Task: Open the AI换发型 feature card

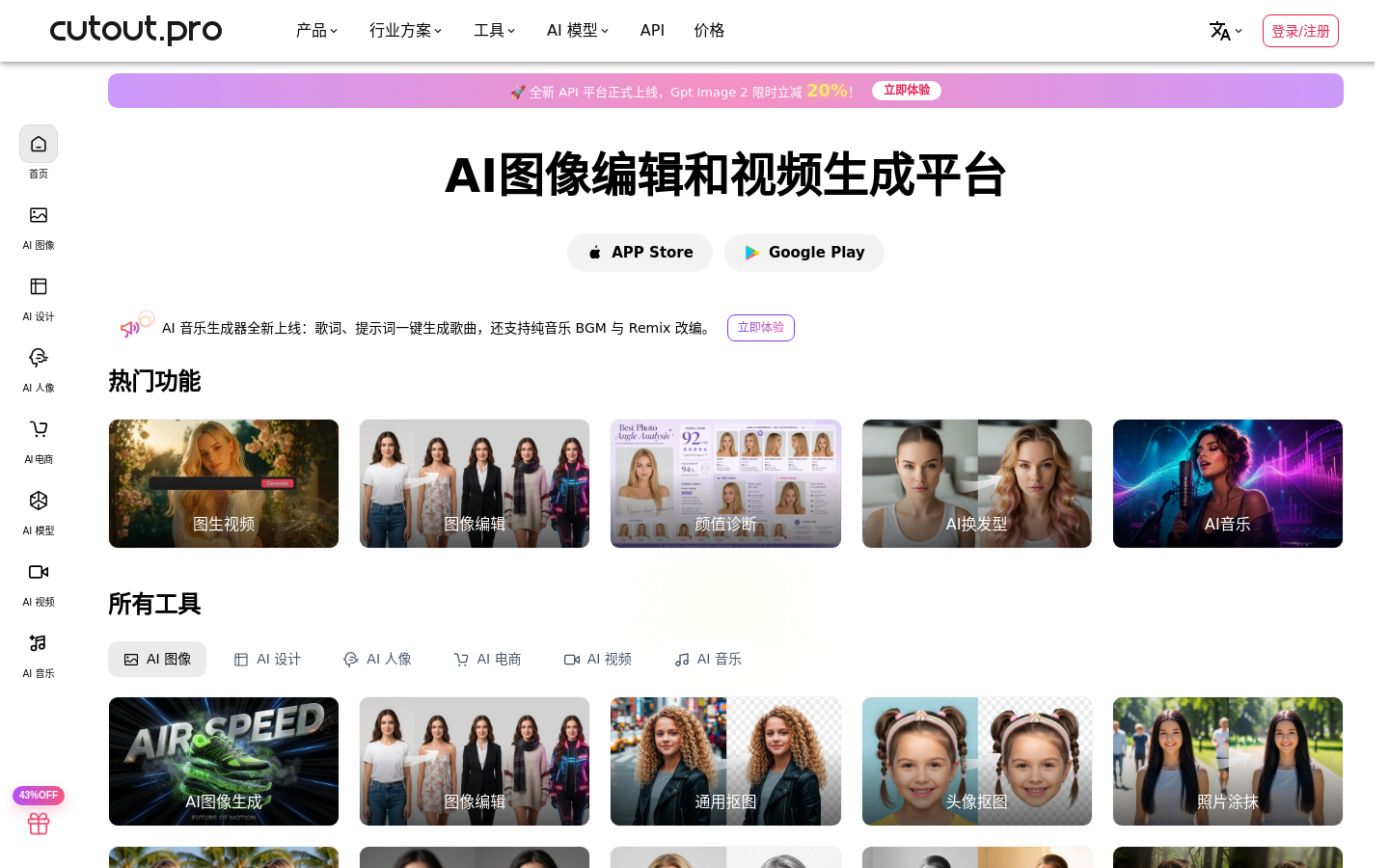Action: tap(977, 483)
